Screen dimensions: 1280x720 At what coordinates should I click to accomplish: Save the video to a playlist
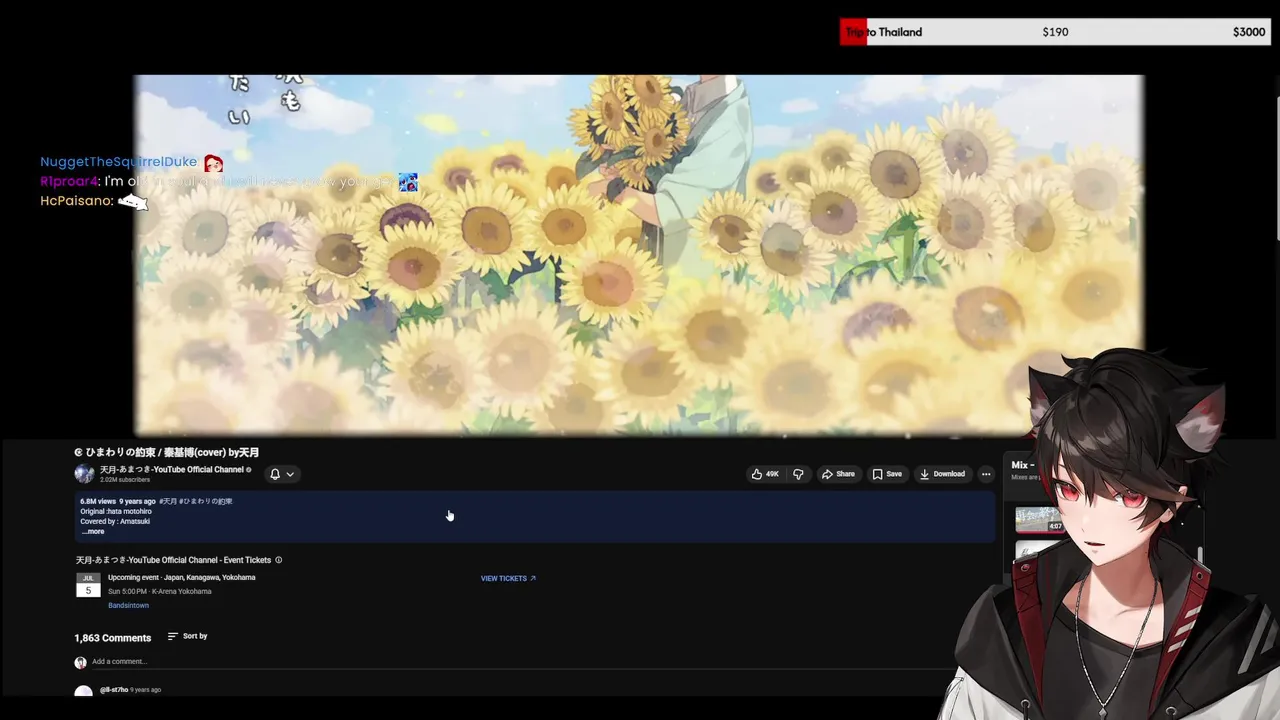[887, 474]
